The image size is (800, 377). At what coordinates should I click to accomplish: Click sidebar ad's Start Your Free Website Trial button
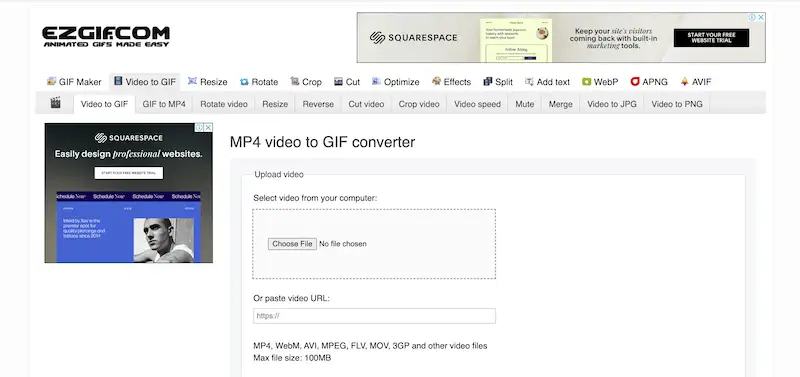(x=129, y=173)
